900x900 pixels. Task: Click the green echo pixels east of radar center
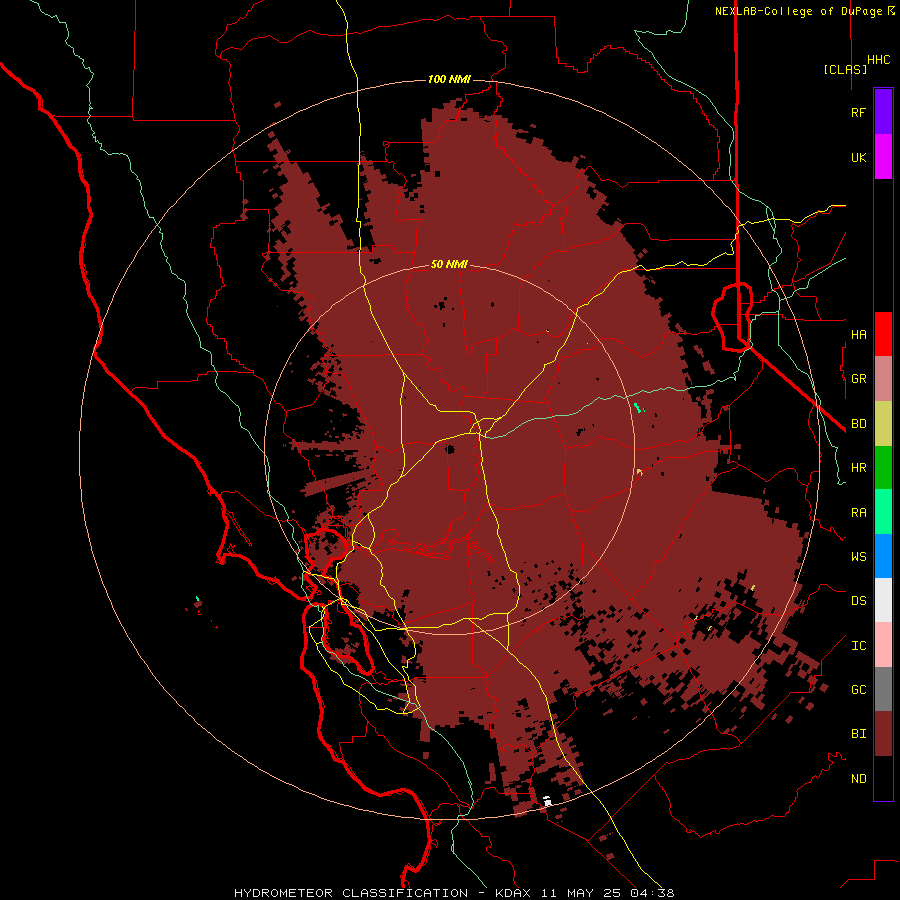click(x=638, y=408)
